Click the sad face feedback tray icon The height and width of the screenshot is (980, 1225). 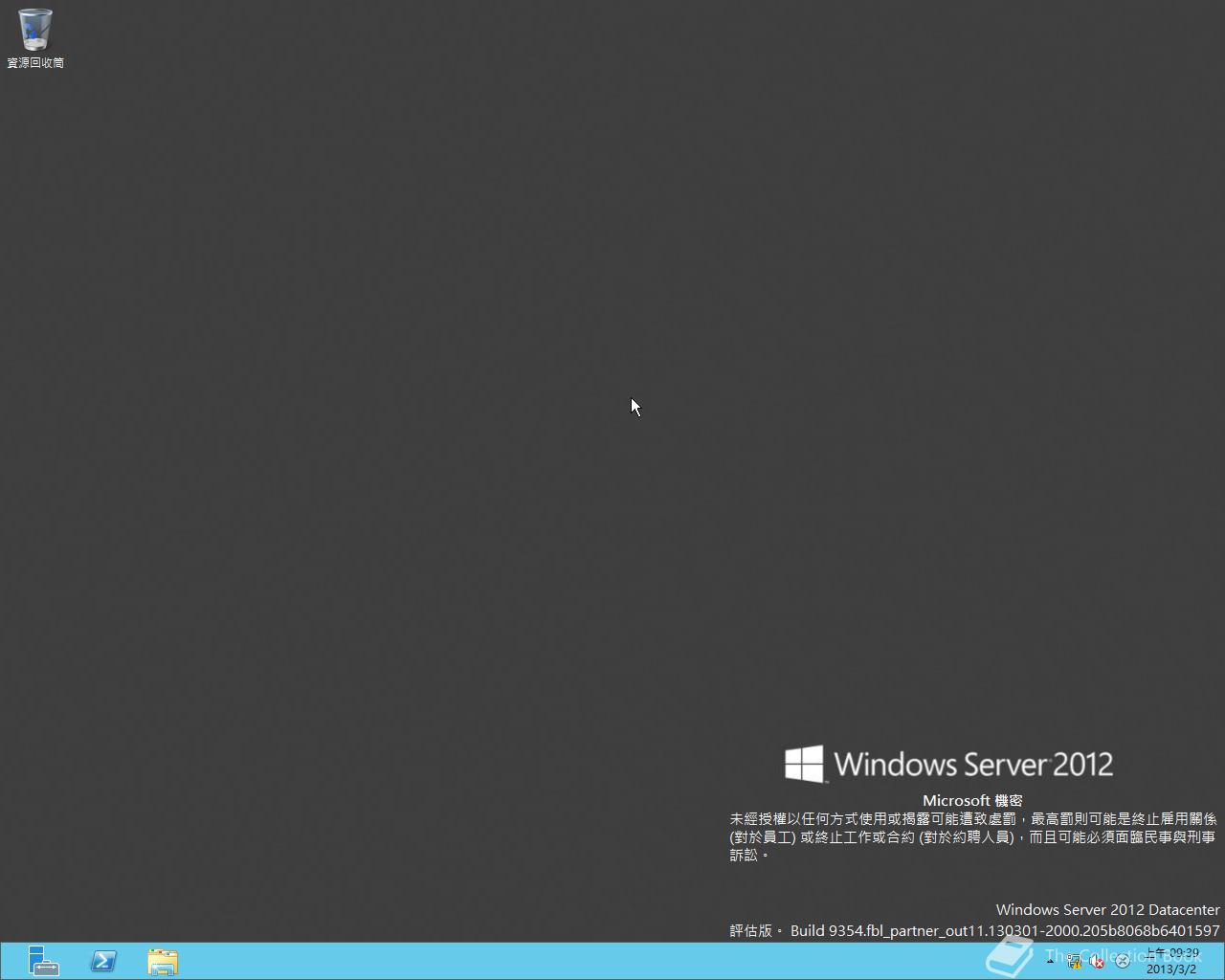1122,962
